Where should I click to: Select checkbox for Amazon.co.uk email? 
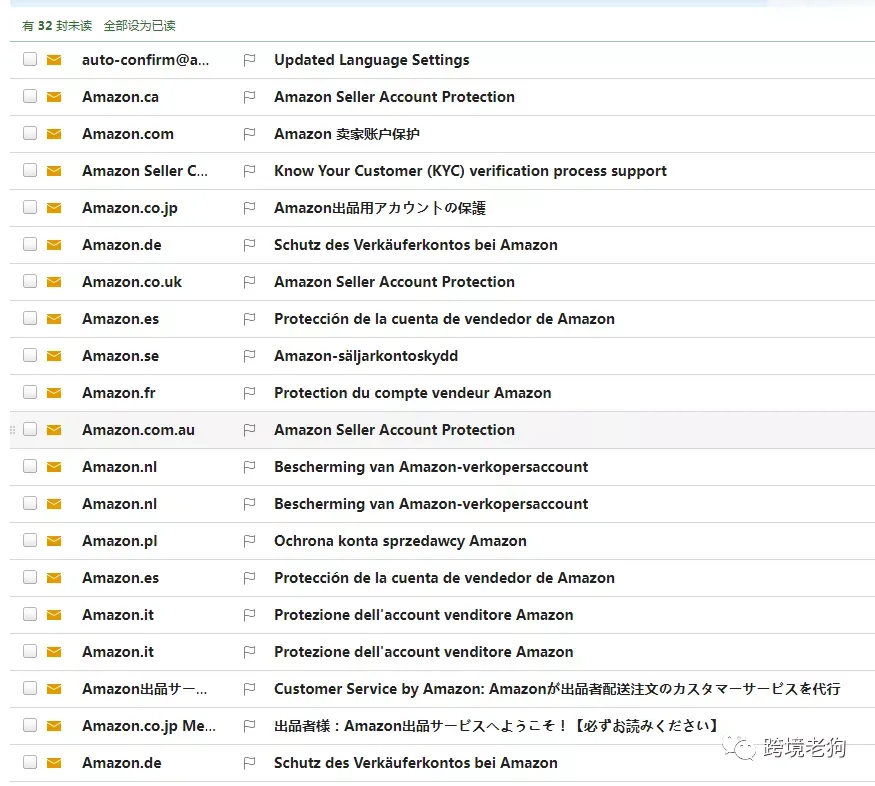30,281
